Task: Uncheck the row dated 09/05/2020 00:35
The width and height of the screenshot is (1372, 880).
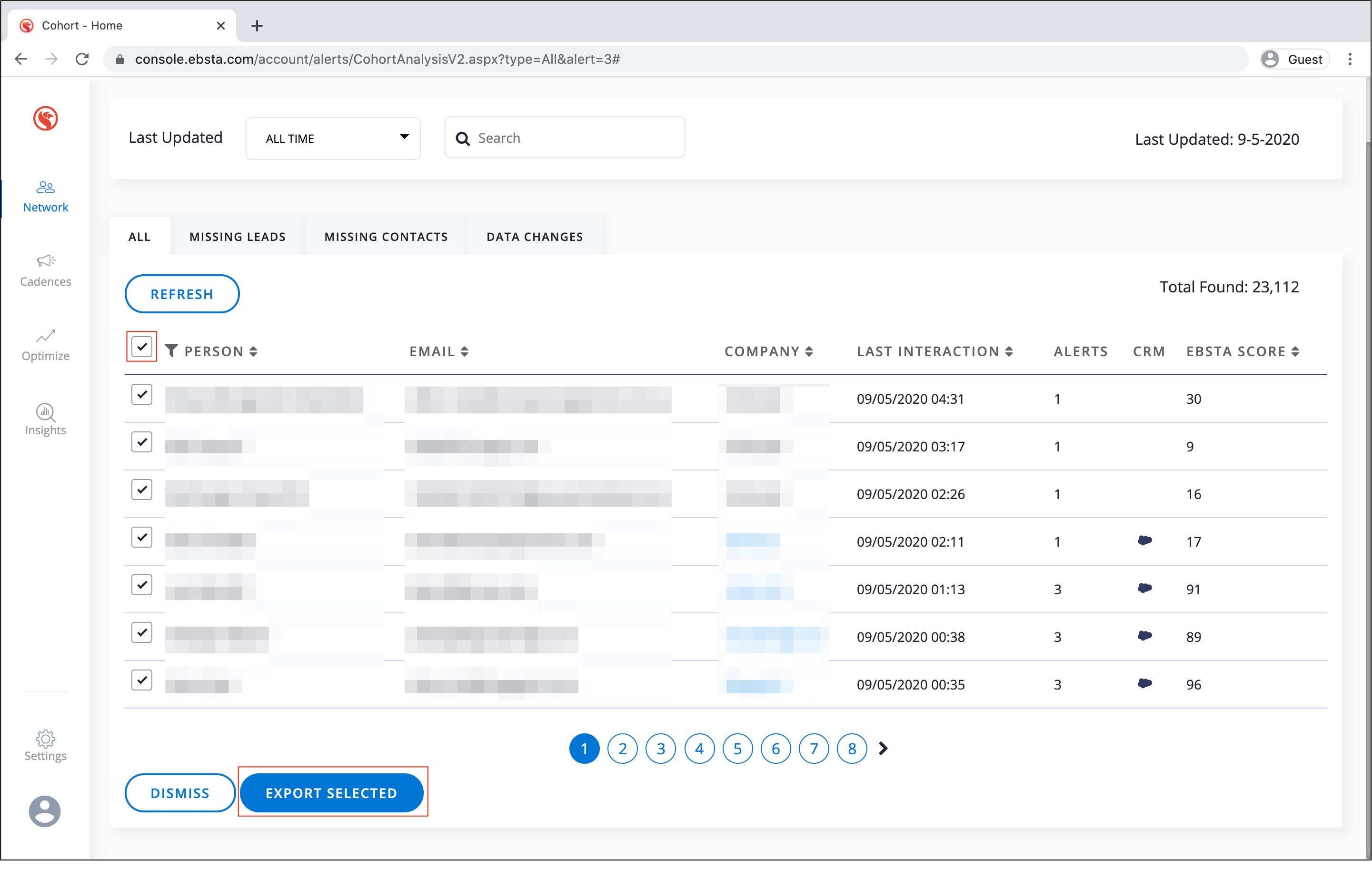Action: click(x=142, y=680)
